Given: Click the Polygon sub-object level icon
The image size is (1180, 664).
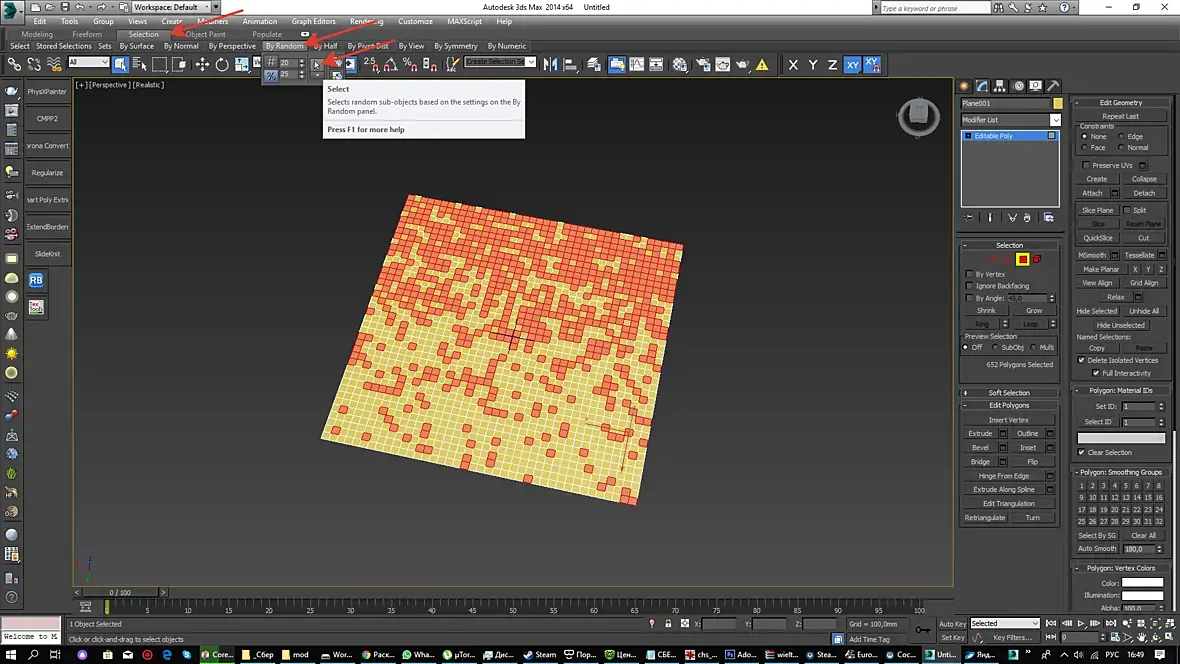Looking at the screenshot, I should point(1022,259).
